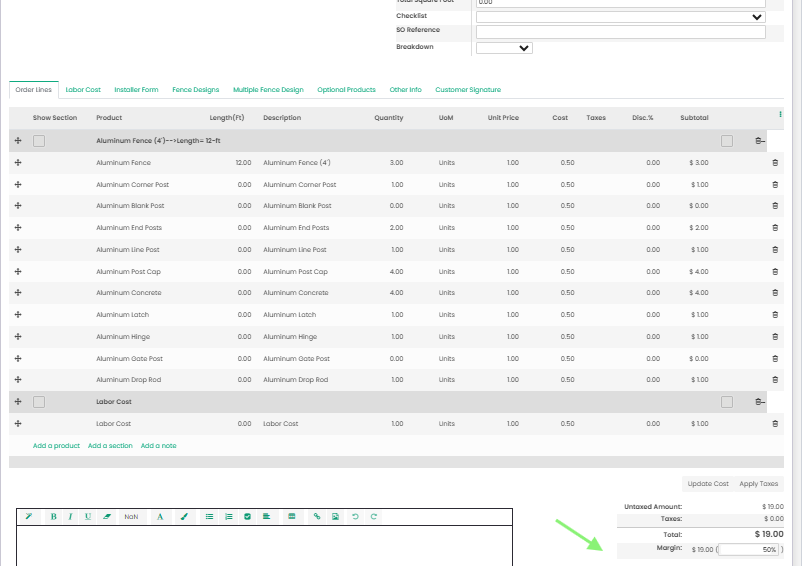Open the font size NaN selector
Screen dimensions: 805x566
(x=131, y=517)
